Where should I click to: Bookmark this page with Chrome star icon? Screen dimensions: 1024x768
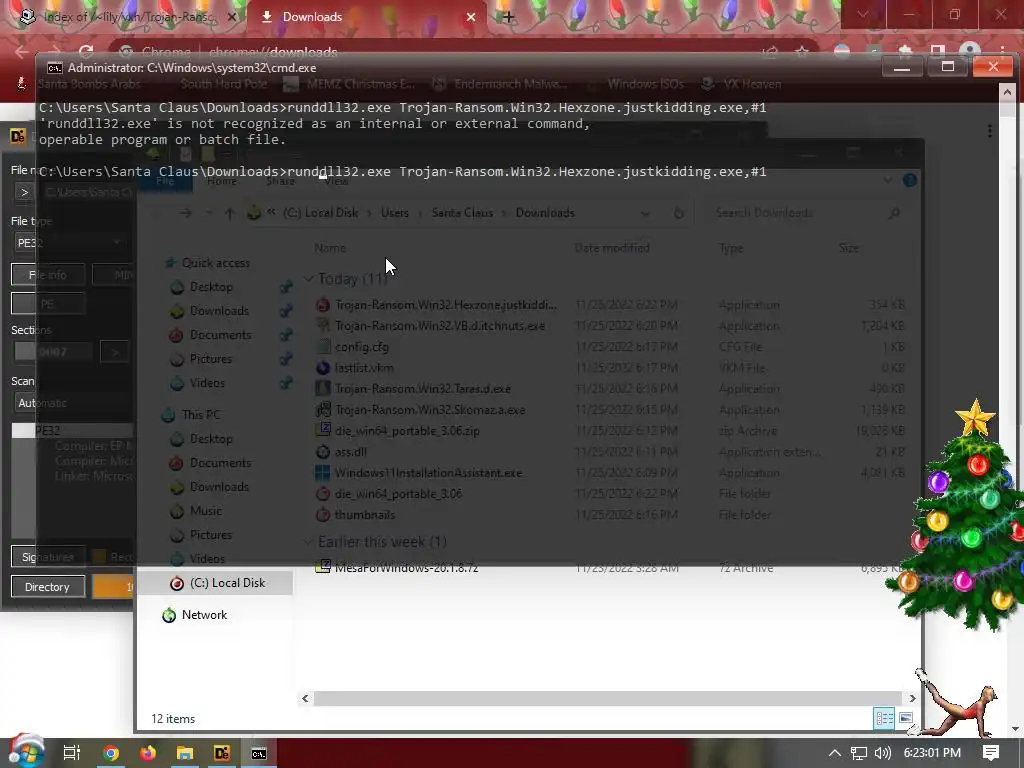click(x=802, y=52)
